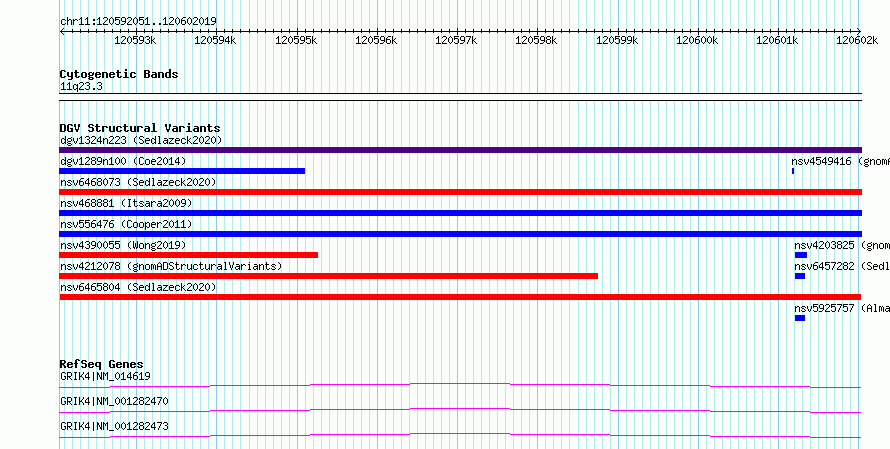Open the nsv4390055 (Wong2019) label

point(123,245)
